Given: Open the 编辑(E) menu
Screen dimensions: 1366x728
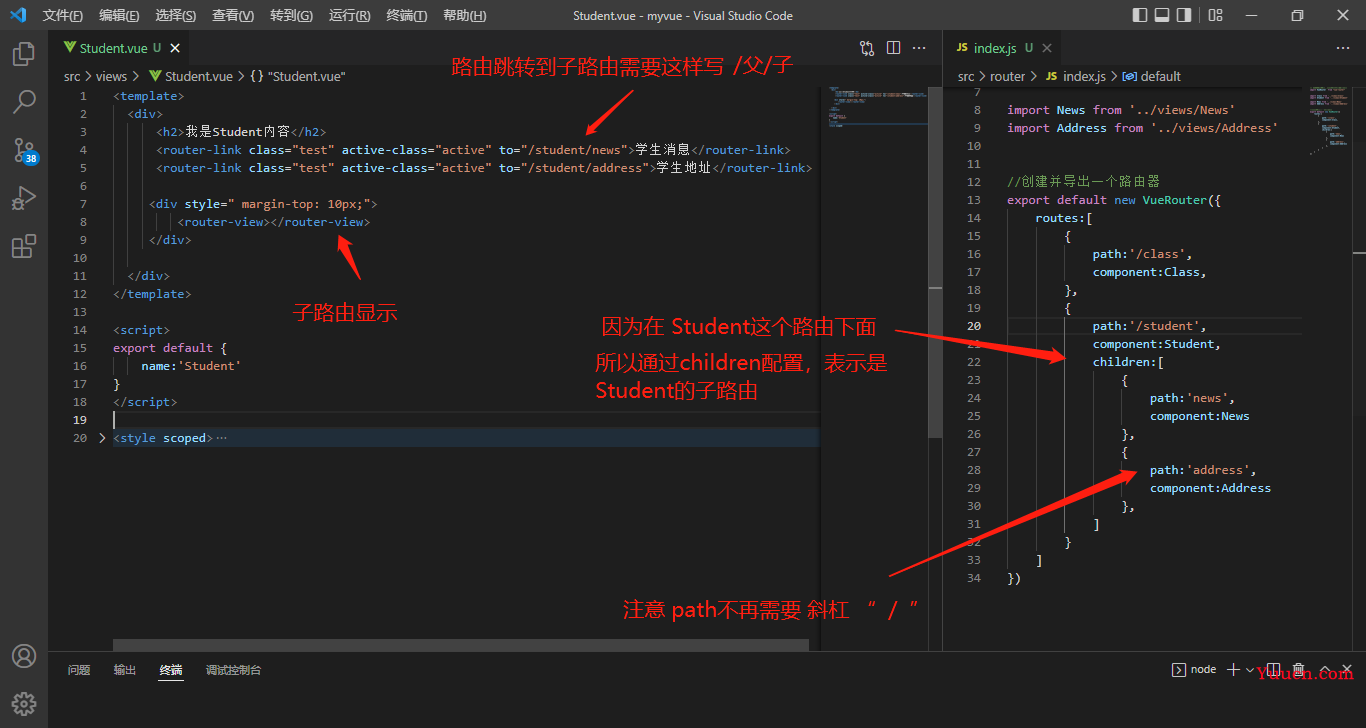Looking at the screenshot, I should tap(120, 15).
